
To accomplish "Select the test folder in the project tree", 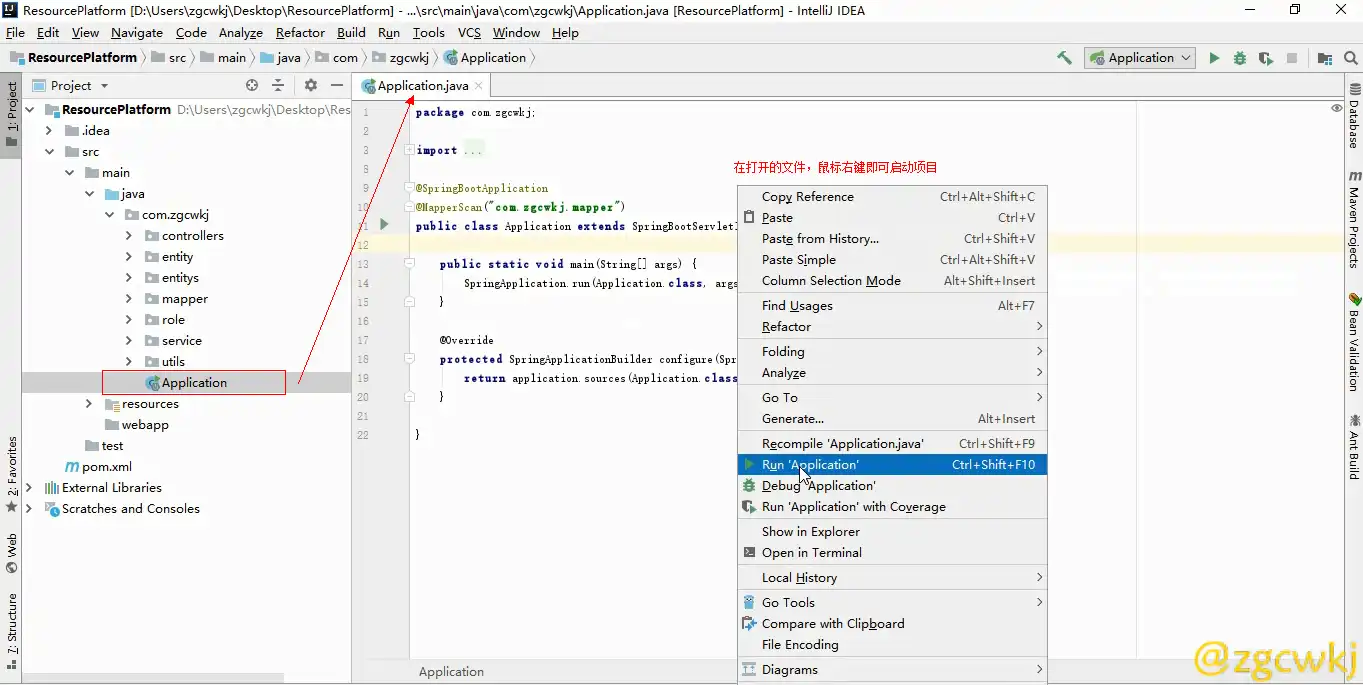I will click(x=104, y=446).
